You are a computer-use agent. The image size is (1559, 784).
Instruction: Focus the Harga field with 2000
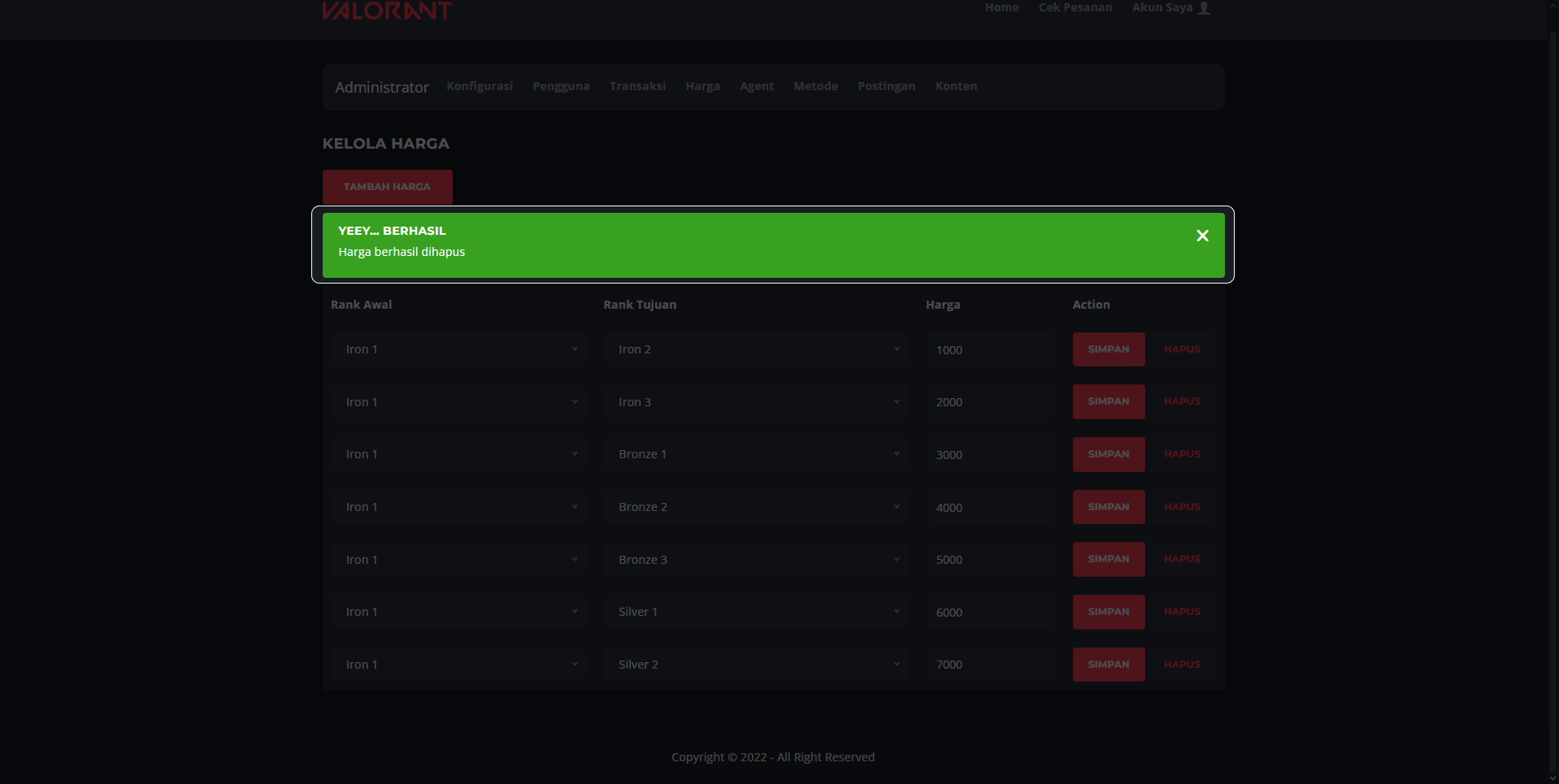990,402
